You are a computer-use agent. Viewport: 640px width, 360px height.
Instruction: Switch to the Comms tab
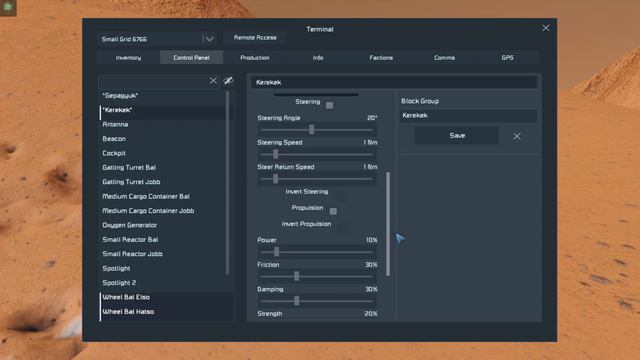[x=444, y=58]
